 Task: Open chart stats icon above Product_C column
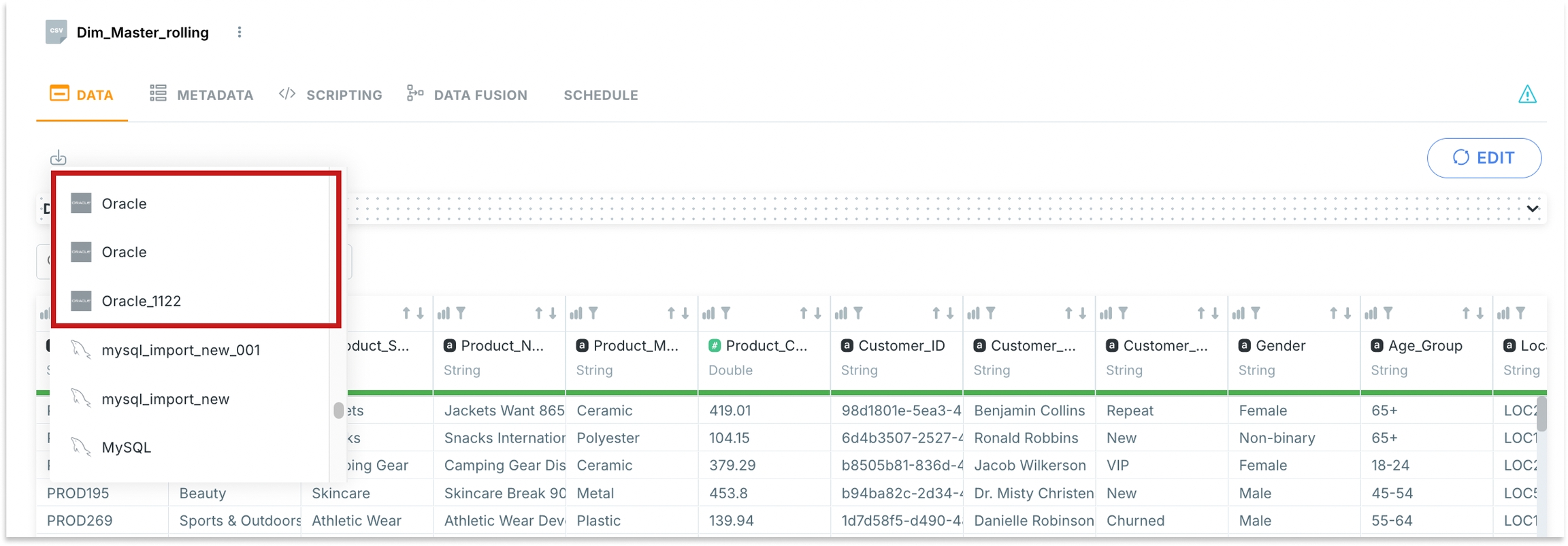click(x=708, y=313)
